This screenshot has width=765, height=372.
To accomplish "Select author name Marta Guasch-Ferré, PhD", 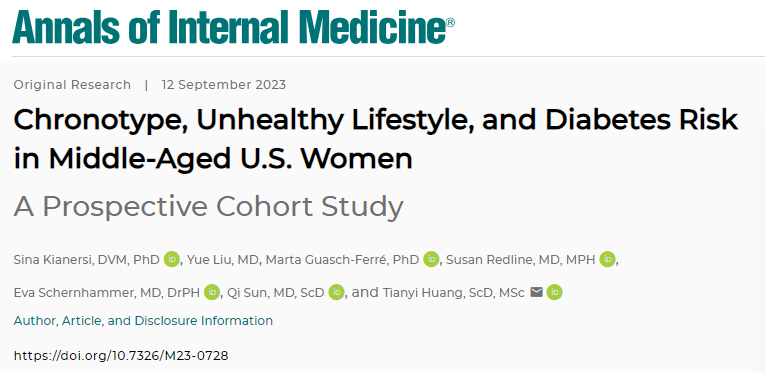I will coord(342,260).
